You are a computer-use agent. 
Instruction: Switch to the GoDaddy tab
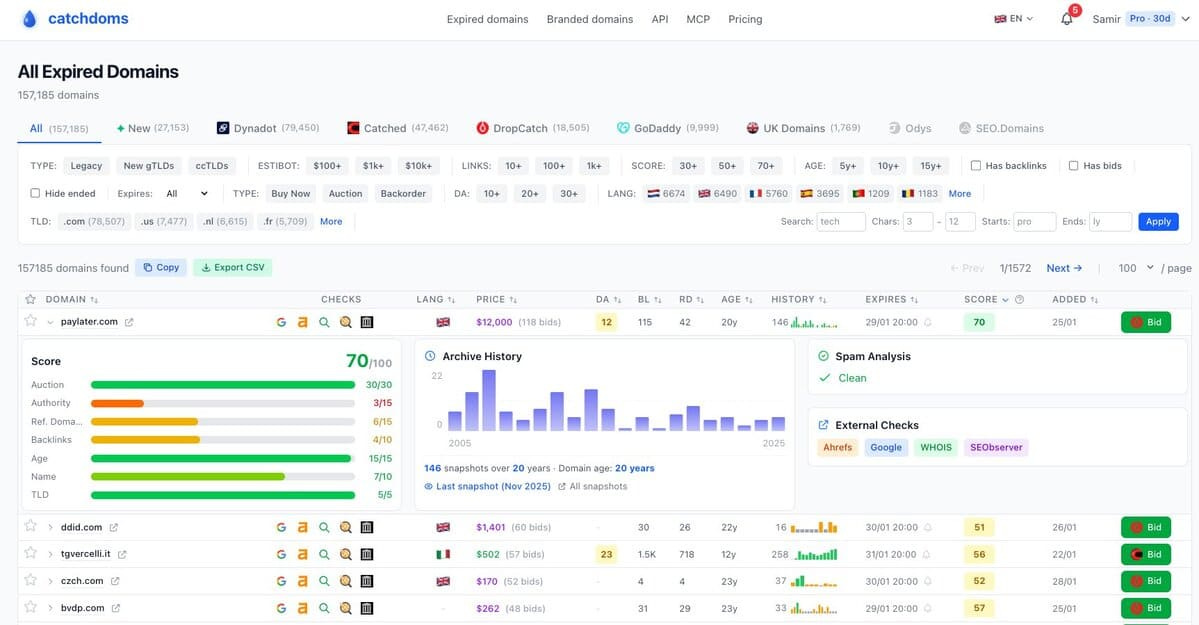(x=668, y=128)
